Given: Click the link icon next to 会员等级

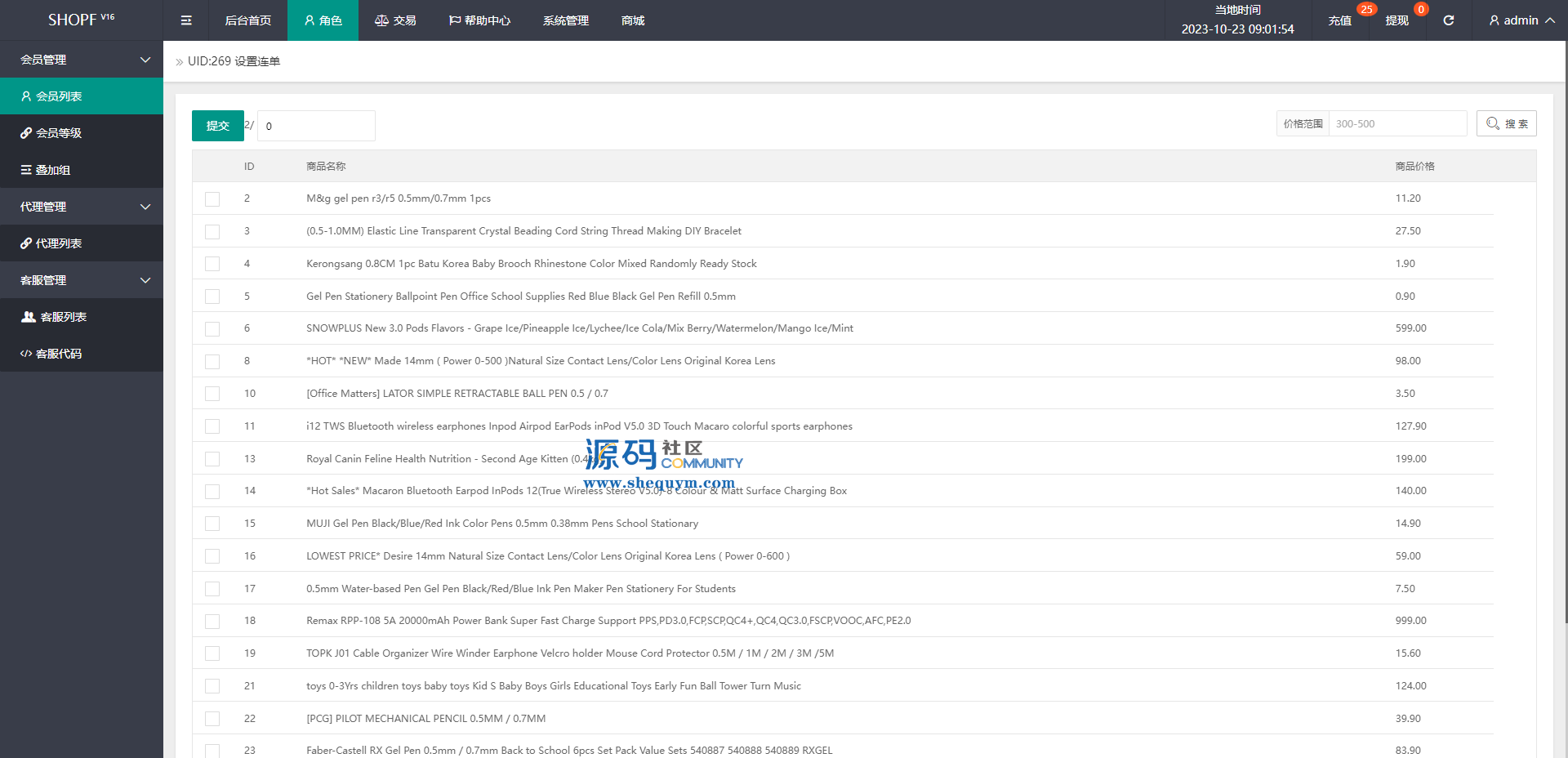Looking at the screenshot, I should click(x=26, y=133).
